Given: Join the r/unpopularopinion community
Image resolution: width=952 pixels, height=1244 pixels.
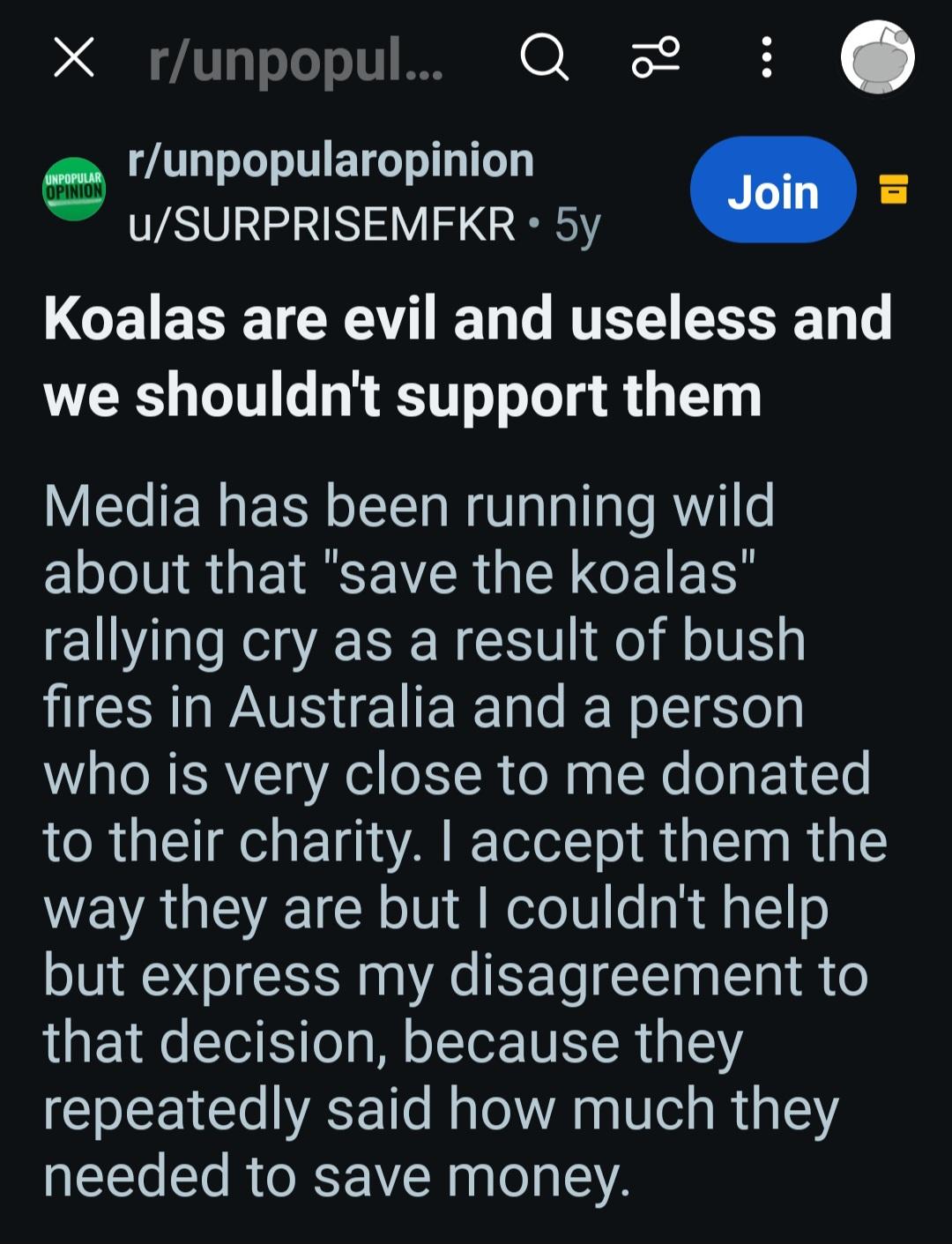Looking at the screenshot, I should 772,190.
